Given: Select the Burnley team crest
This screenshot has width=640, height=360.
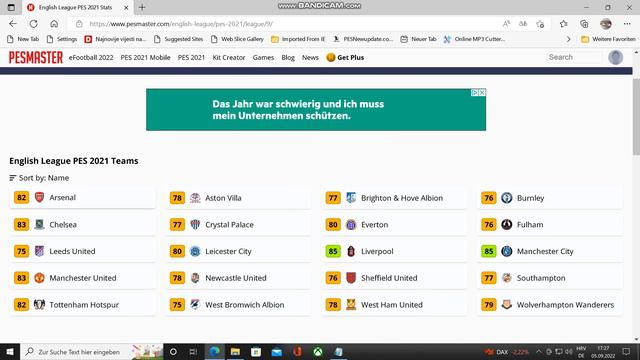Looking at the screenshot, I should pyautogui.click(x=507, y=198).
